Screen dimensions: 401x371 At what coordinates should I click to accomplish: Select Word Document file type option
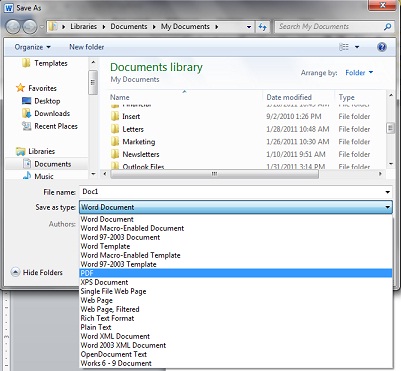[x=236, y=219]
